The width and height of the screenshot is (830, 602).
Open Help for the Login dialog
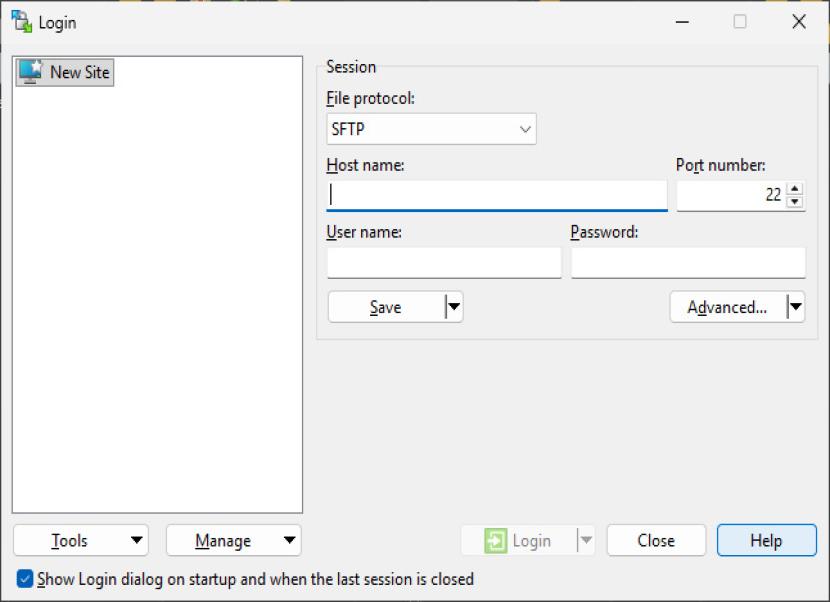click(766, 541)
